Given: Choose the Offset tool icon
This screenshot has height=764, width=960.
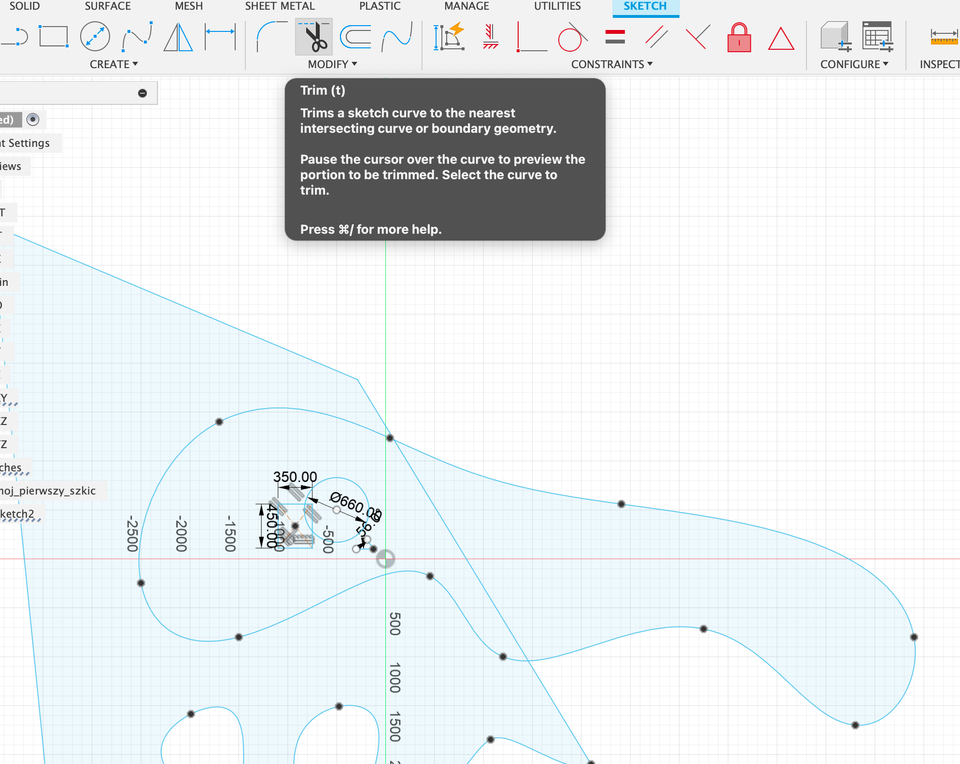Looking at the screenshot, I should click(x=355, y=38).
